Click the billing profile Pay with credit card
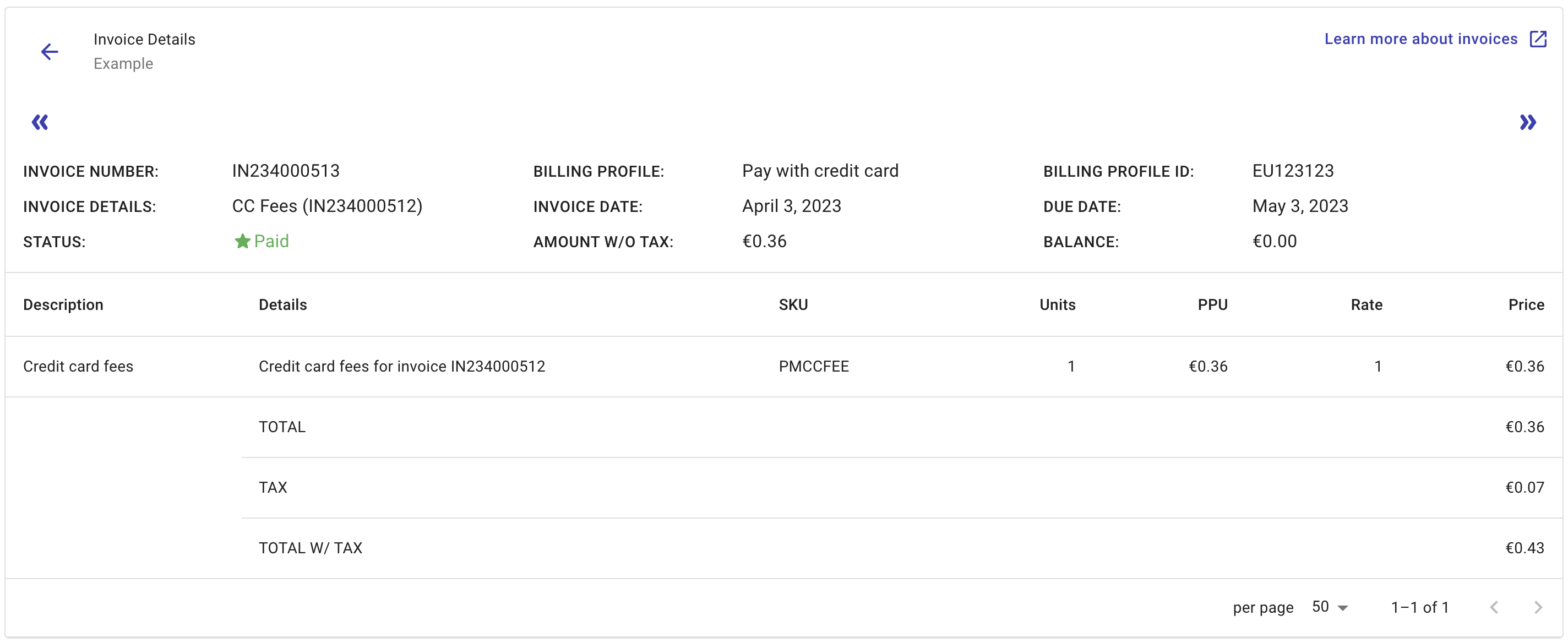This screenshot has height=643, width=1568. click(819, 171)
